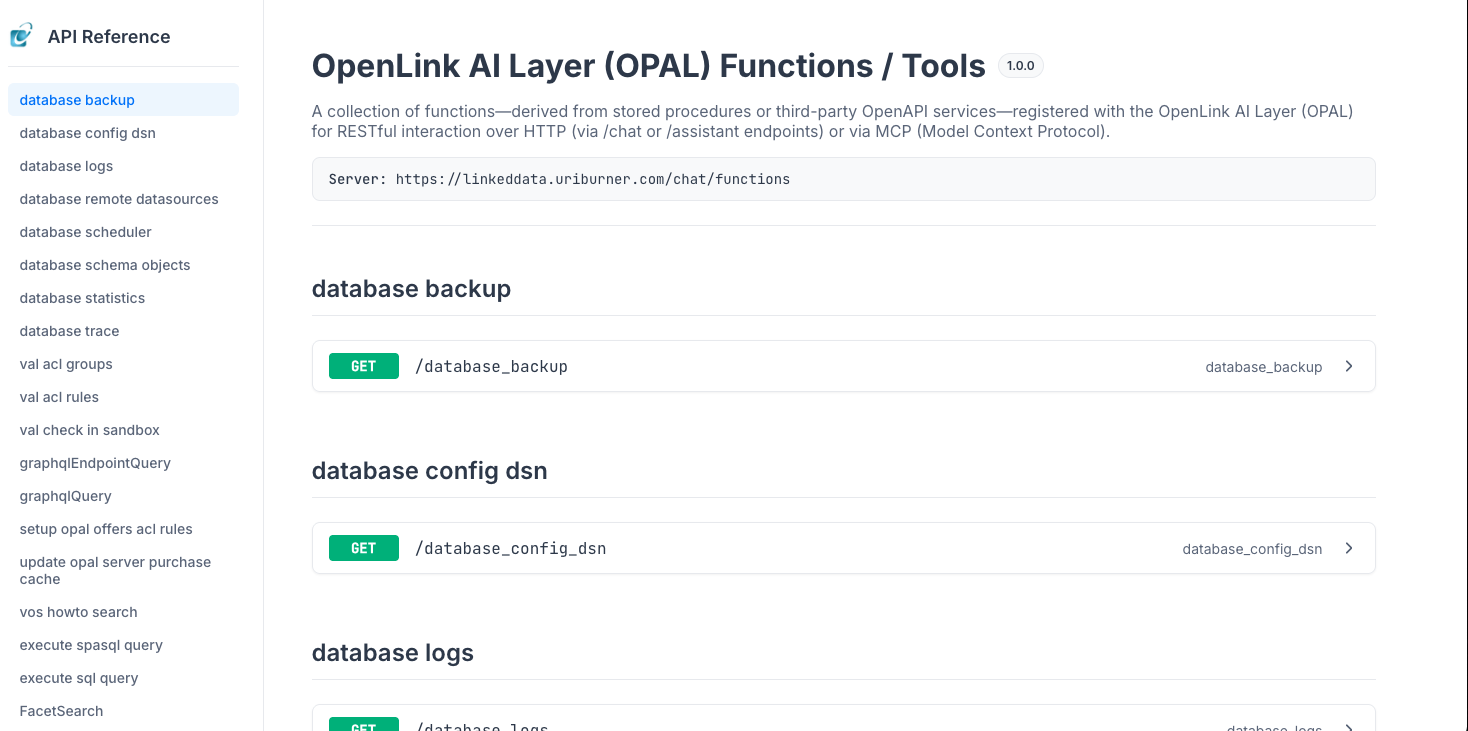Open val acl rules sidebar item
This screenshot has height=731, width=1468.
pos(123,397)
